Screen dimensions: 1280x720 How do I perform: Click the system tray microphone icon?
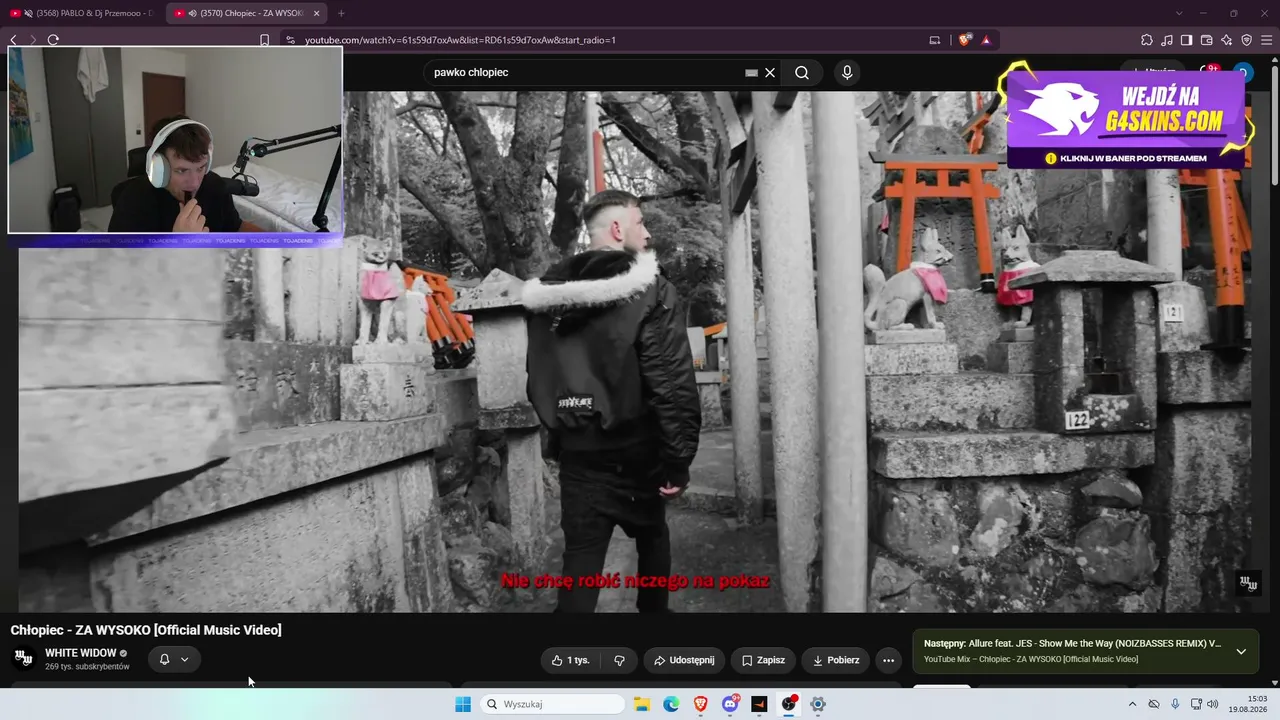click(x=1175, y=704)
